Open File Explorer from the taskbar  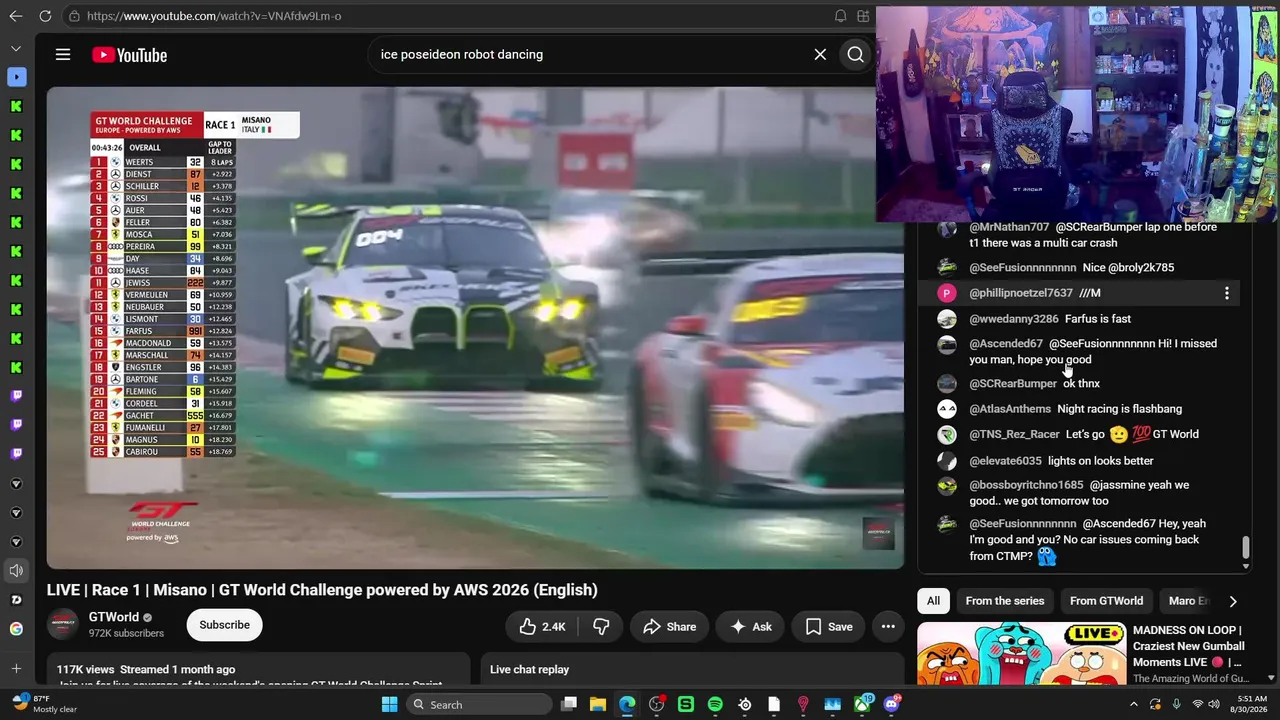pos(597,704)
